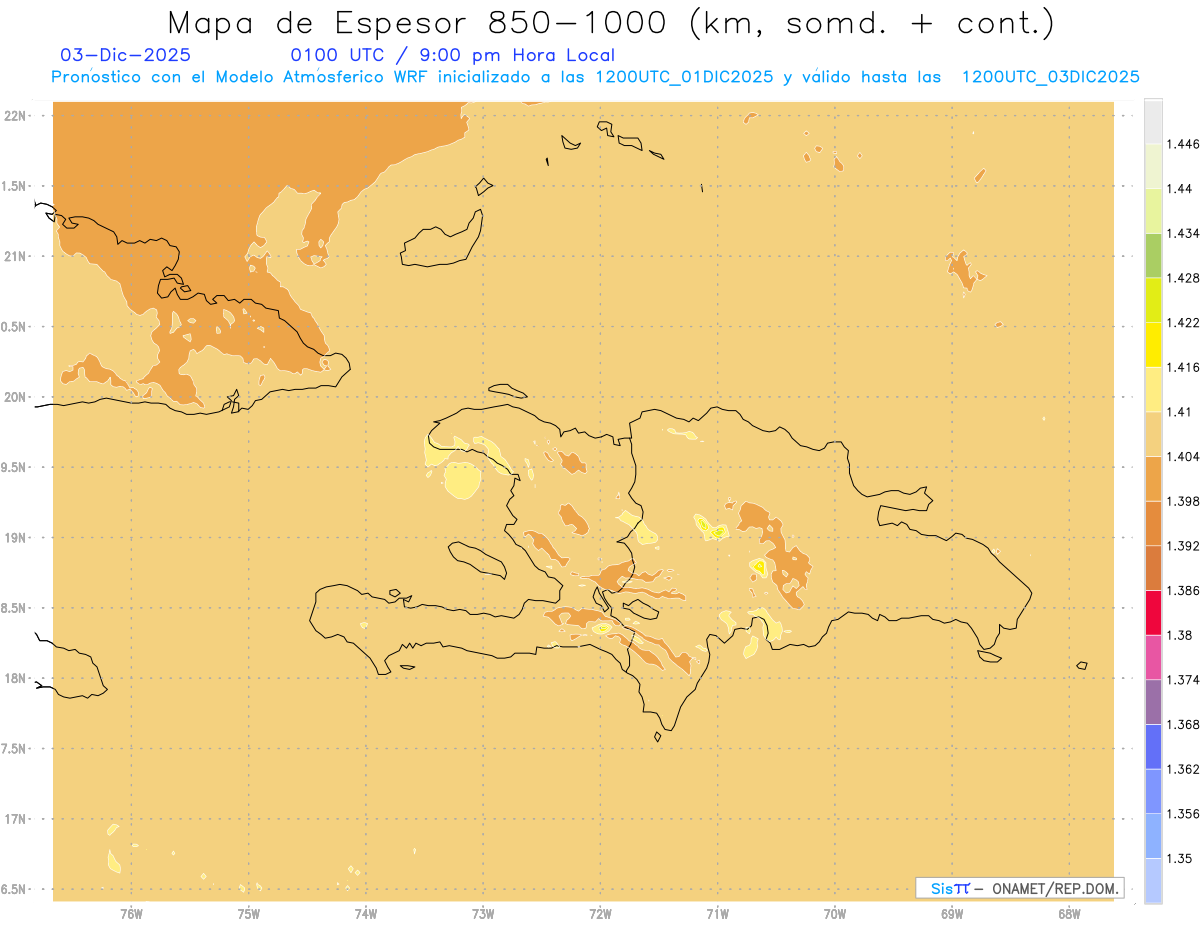Click the '7.5N' latitude label
This screenshot has height=927, width=1200.
[14, 749]
